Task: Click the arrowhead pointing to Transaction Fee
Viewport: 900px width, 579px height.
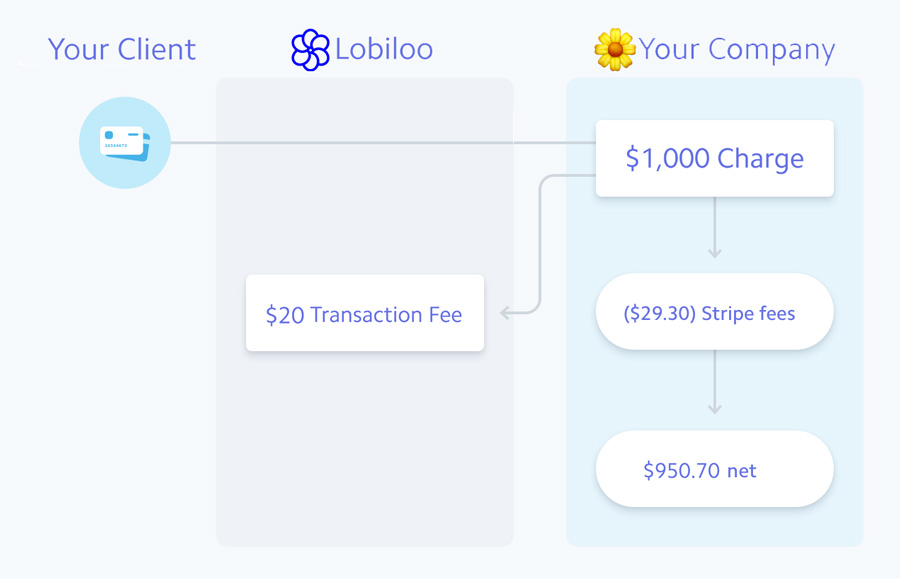Action: coord(505,313)
